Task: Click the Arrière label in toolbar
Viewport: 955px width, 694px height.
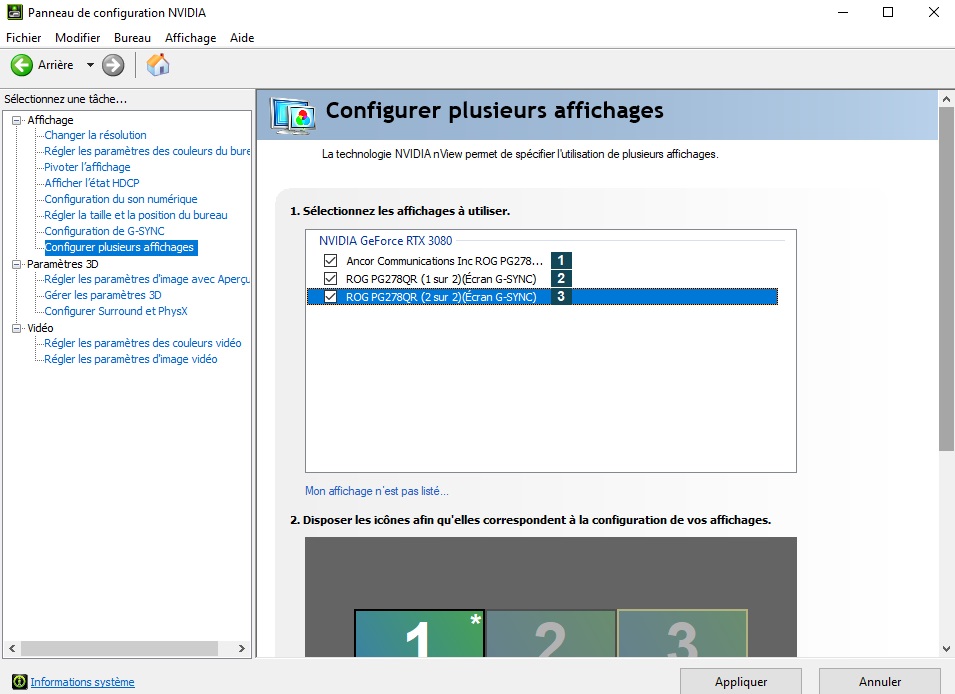Action: (55, 65)
